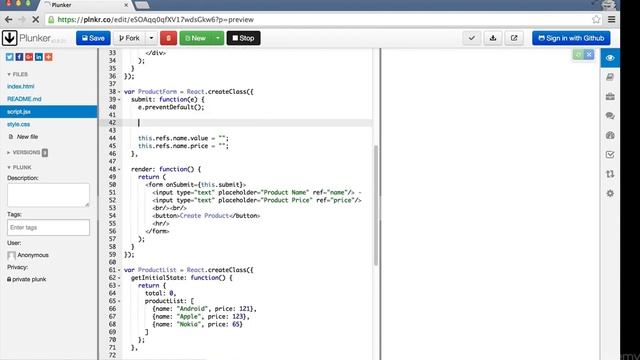Open the gear settings sidebar icon
Image resolution: width=640 pixels, height=360 pixels.
pyautogui.click(x=610, y=193)
